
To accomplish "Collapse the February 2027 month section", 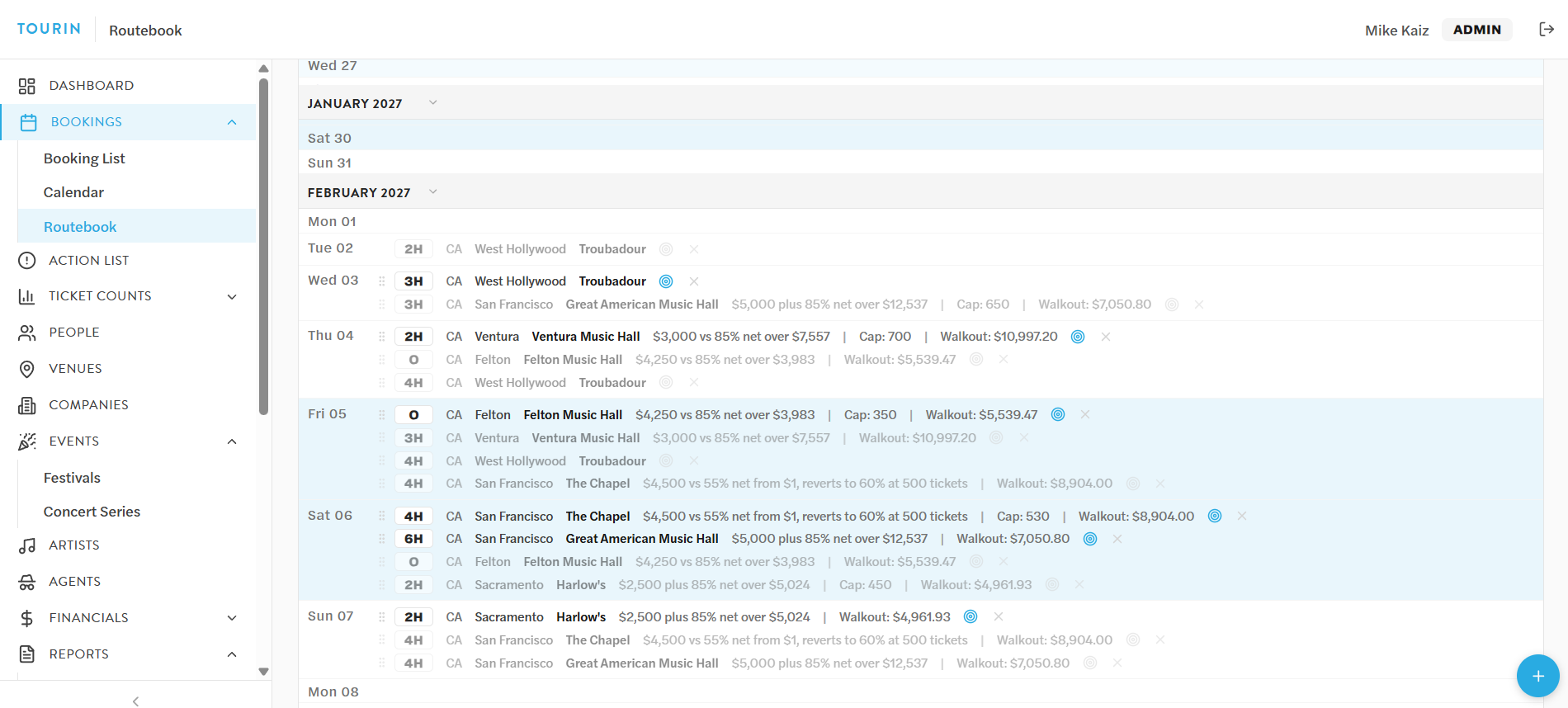I will (x=432, y=192).
